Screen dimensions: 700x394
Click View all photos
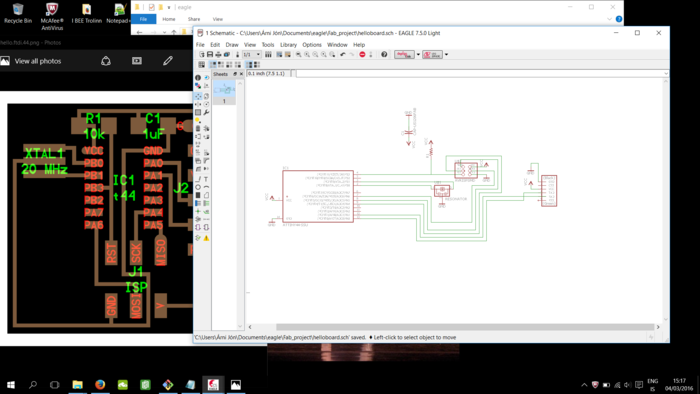(38, 61)
